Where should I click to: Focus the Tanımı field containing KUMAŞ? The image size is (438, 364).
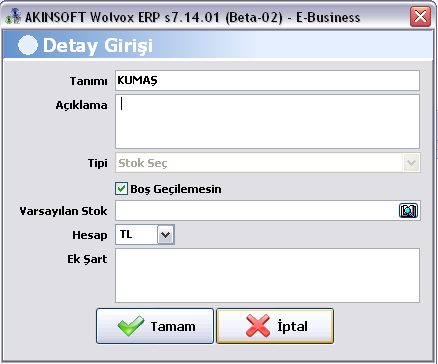[x=267, y=80]
